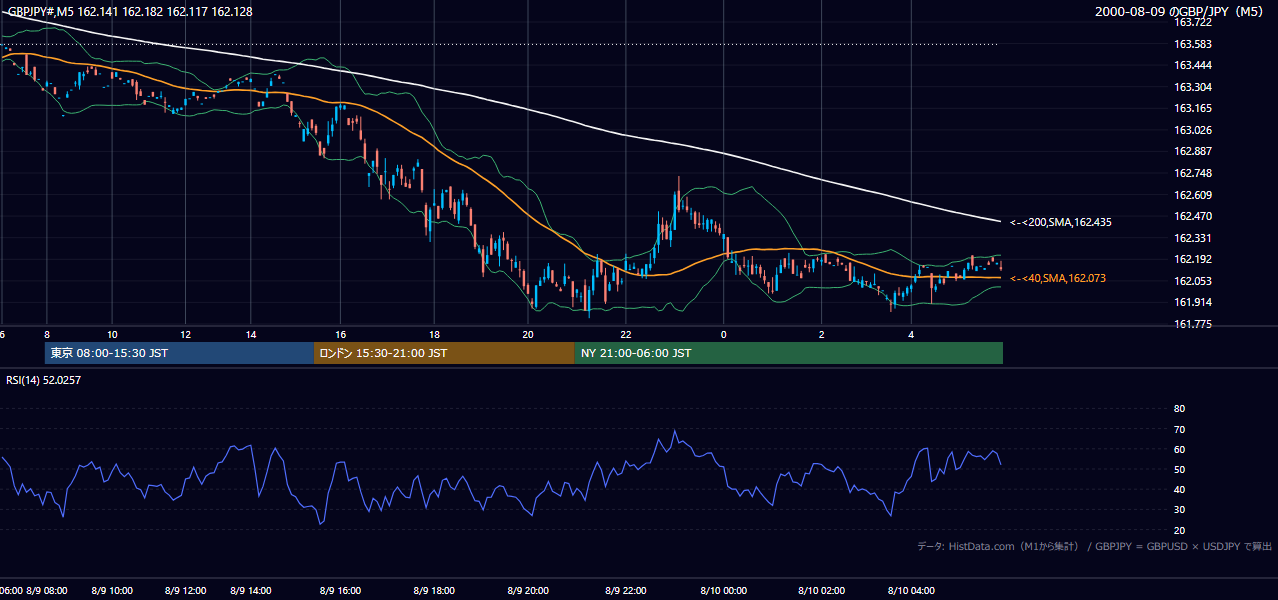Click the RSI scale value 70
1278x600 pixels.
tap(1179, 429)
